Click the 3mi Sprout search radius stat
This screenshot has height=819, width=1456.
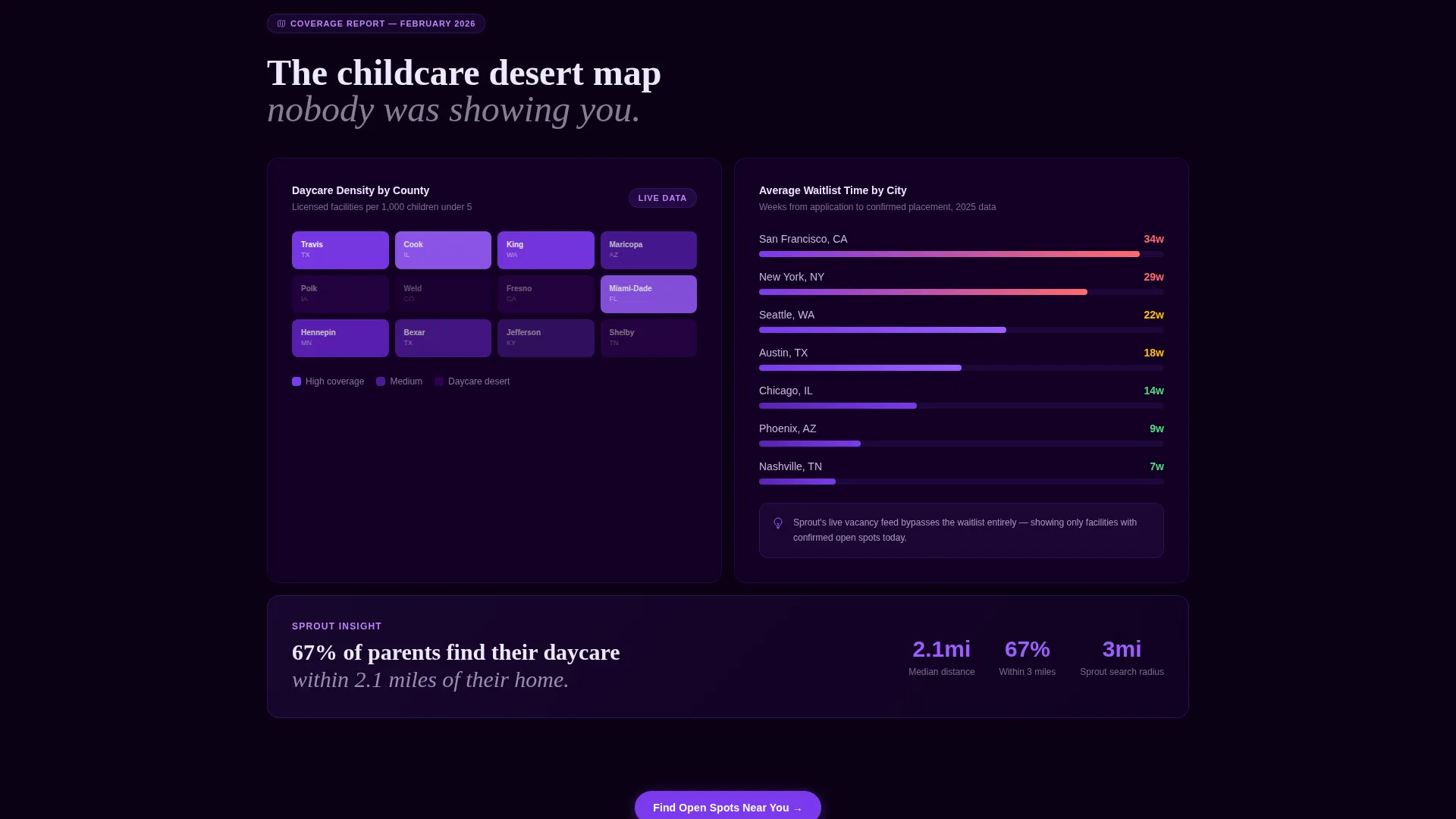point(1122,657)
